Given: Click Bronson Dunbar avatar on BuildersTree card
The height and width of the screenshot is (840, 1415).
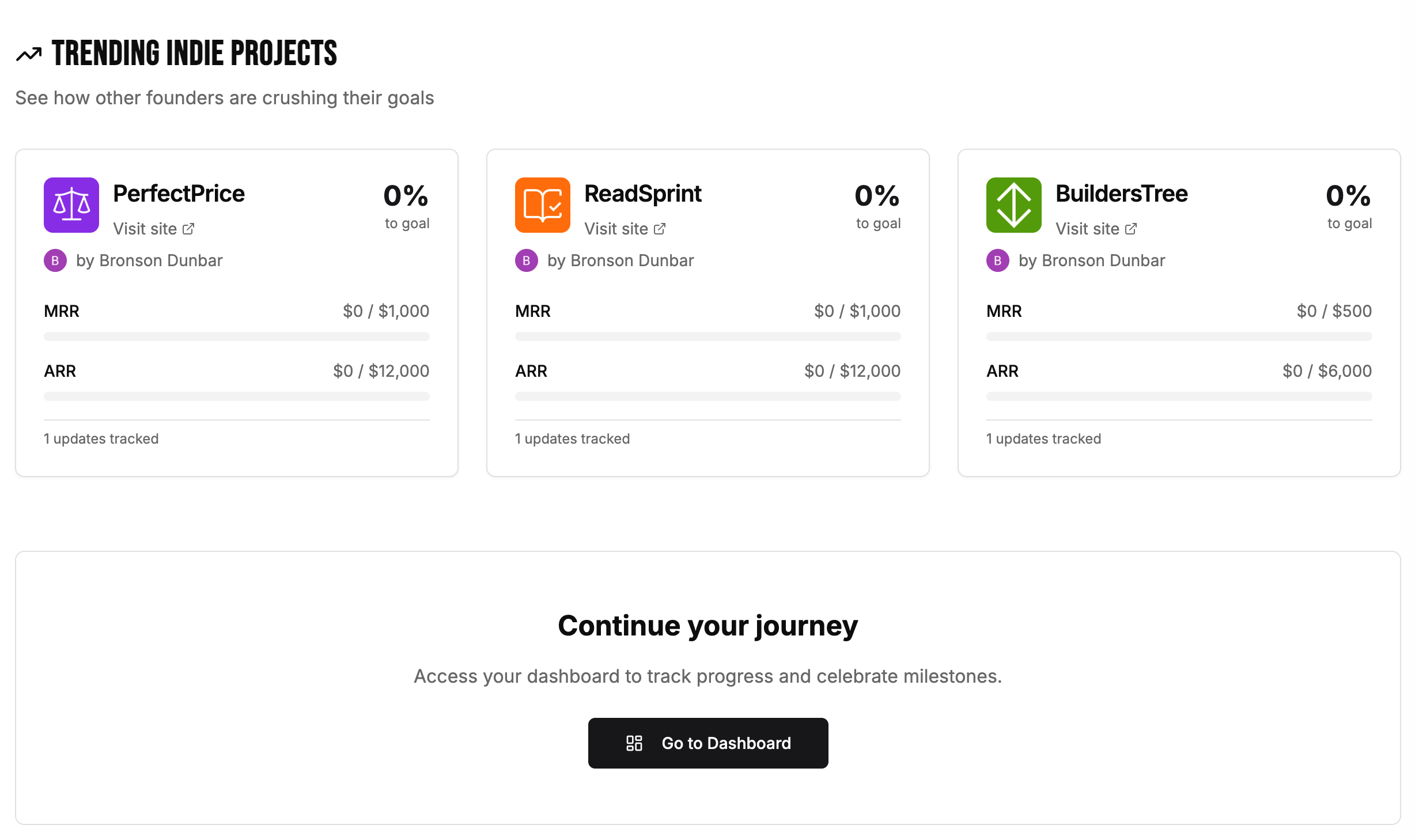Looking at the screenshot, I should click(998, 260).
